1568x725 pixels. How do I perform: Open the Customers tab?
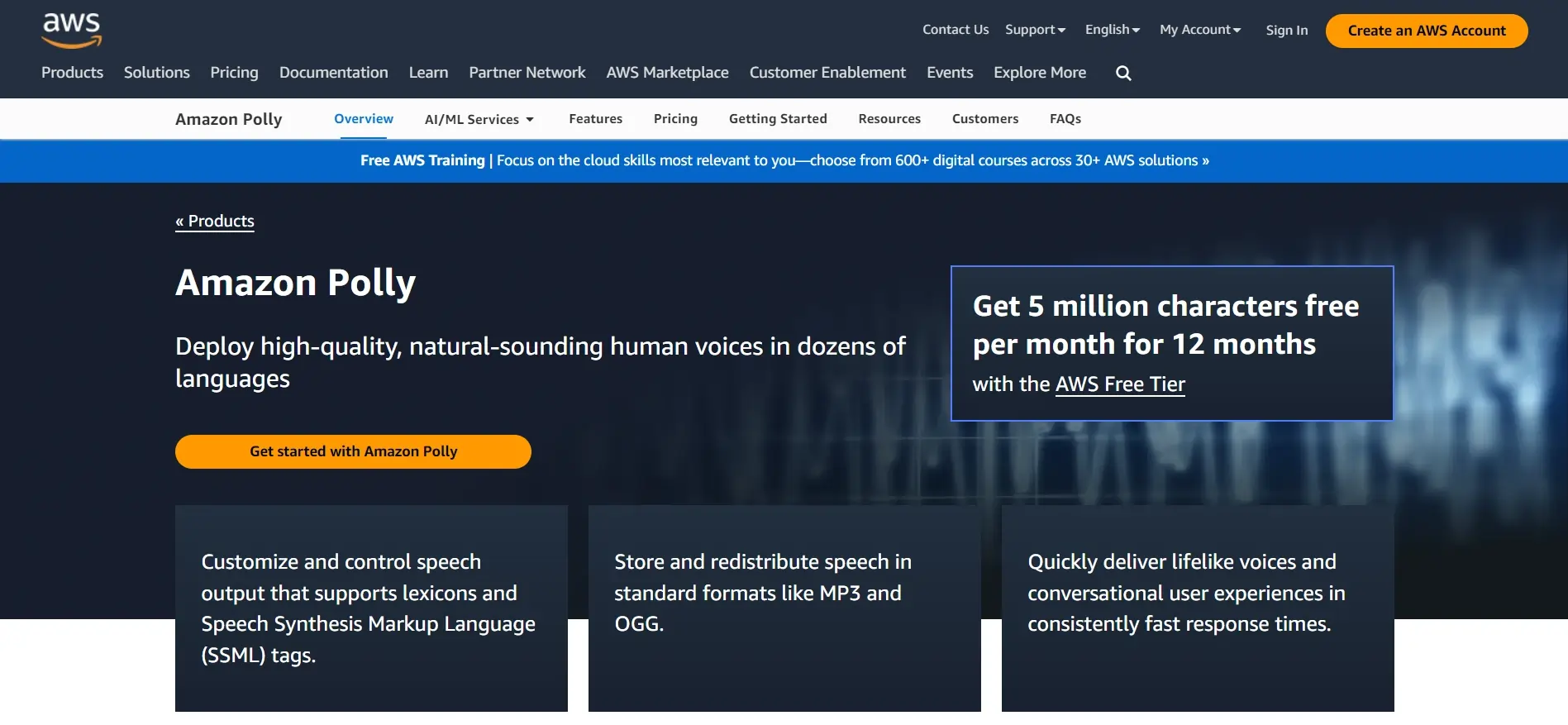click(985, 119)
